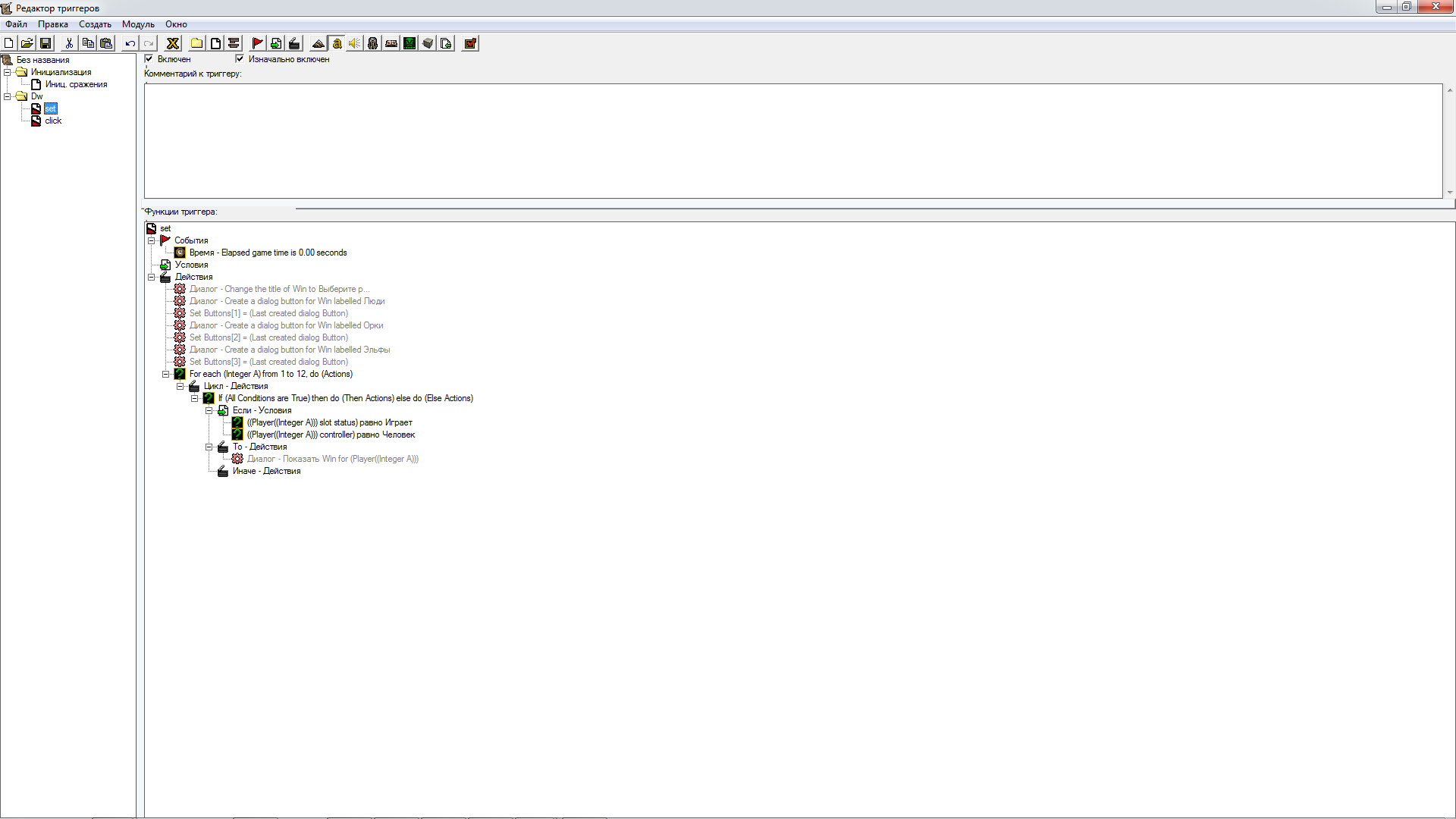
Task: Toggle 'Изначально включен' checkbox
Action: tap(240, 58)
